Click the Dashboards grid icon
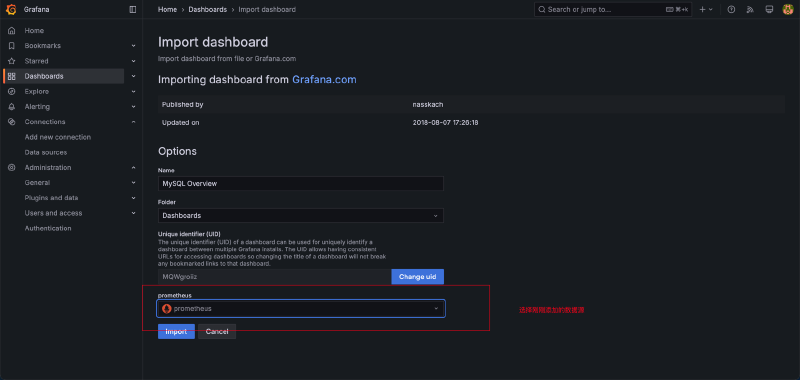 pyautogui.click(x=12, y=77)
